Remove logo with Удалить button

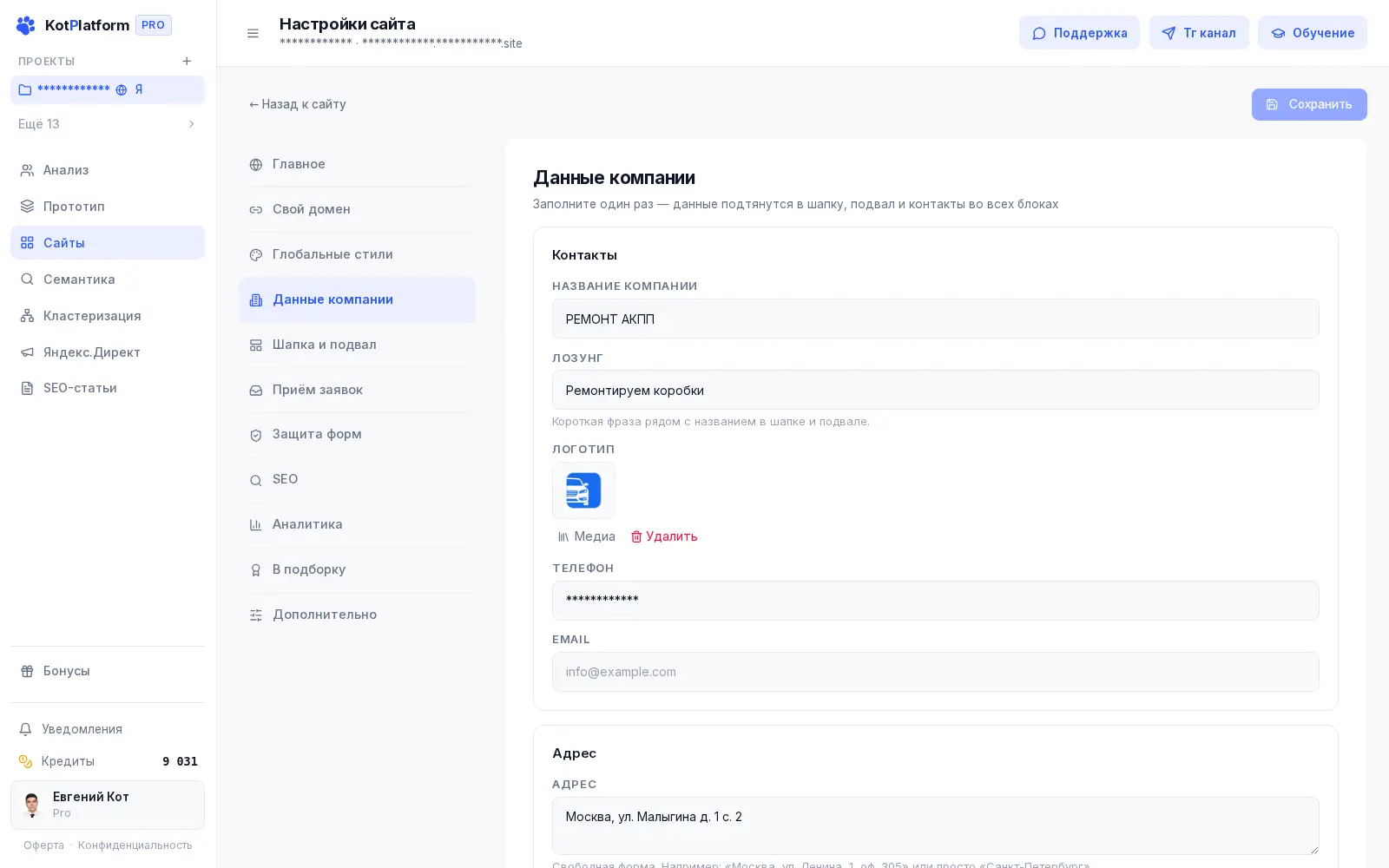664,536
